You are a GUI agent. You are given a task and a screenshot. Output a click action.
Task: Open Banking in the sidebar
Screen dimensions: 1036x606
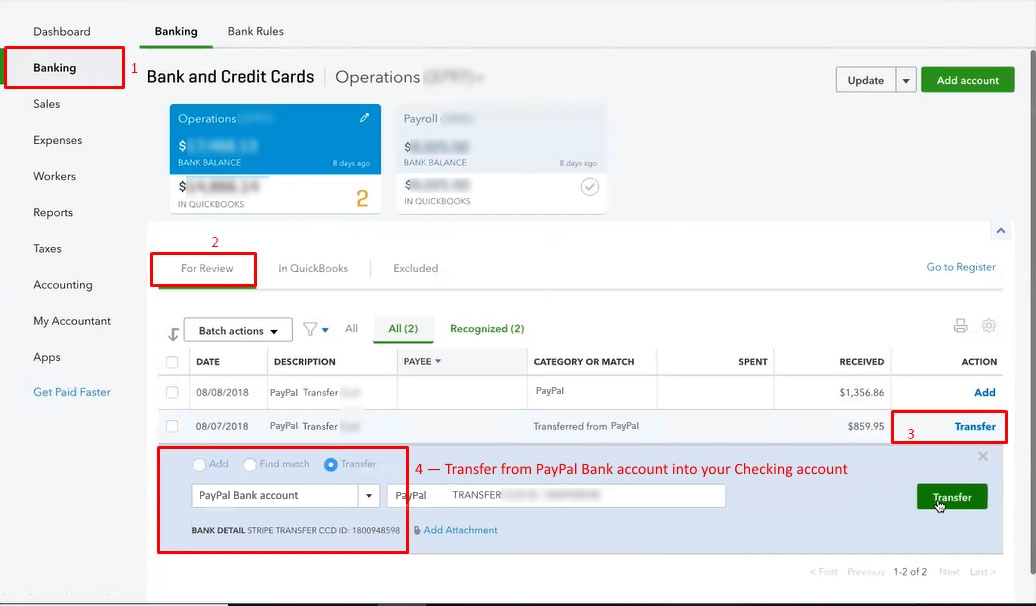coord(55,67)
